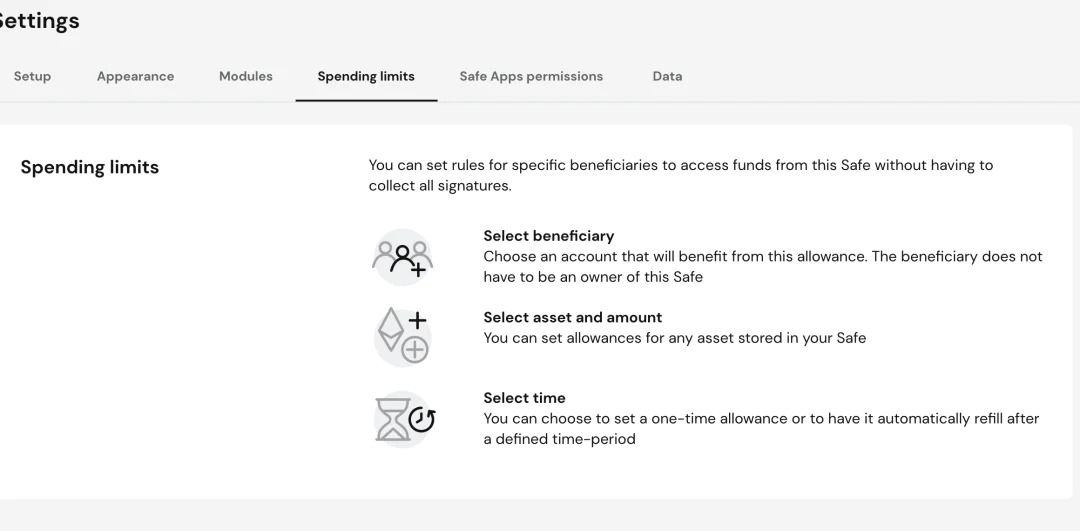Viewport: 1080px width, 531px height.
Task: Click the Select beneficiary heading
Action: click(548, 236)
